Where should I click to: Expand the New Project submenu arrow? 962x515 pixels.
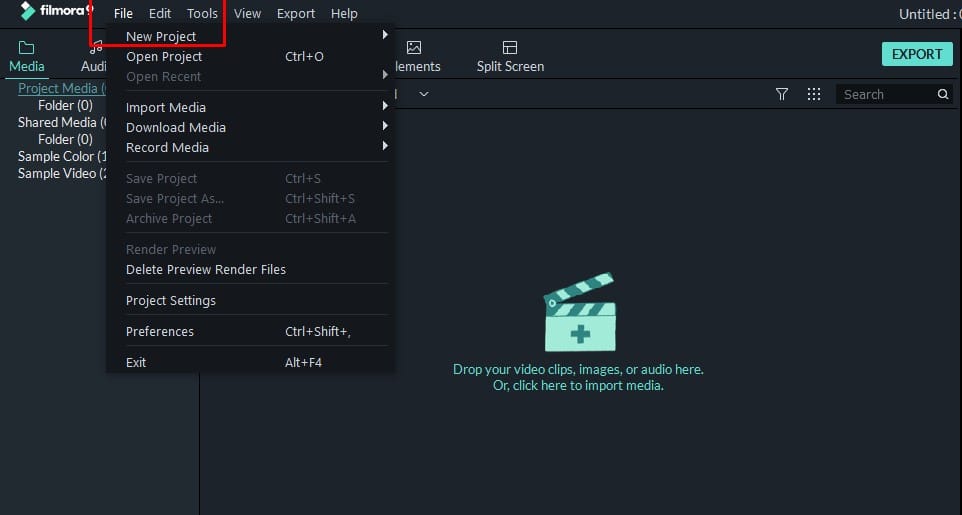[384, 36]
